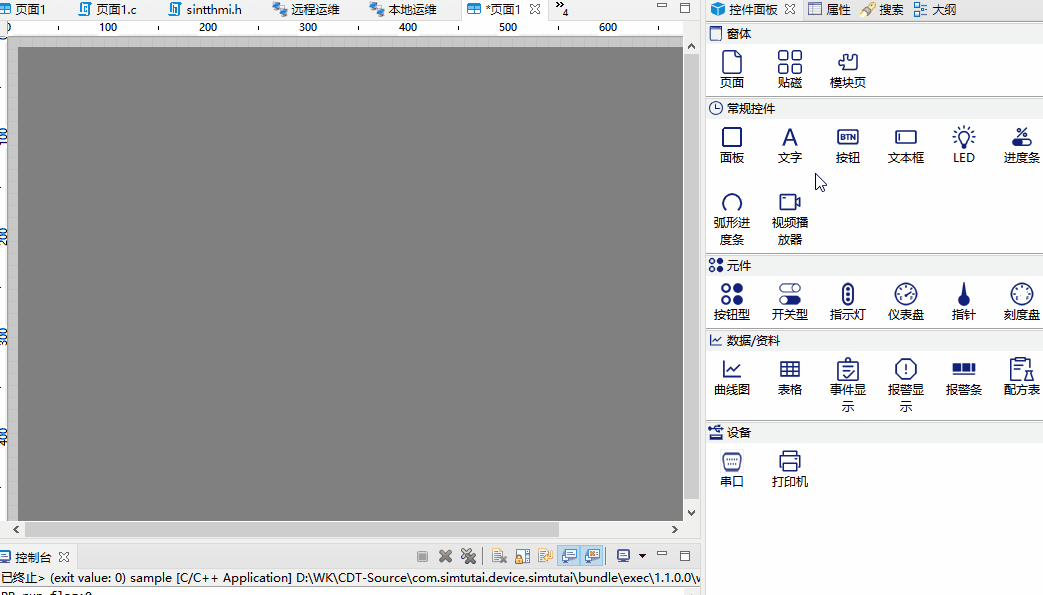The image size is (1043, 595).
Task: Click the canvas horizontal scrollbar
Action: tap(292, 529)
